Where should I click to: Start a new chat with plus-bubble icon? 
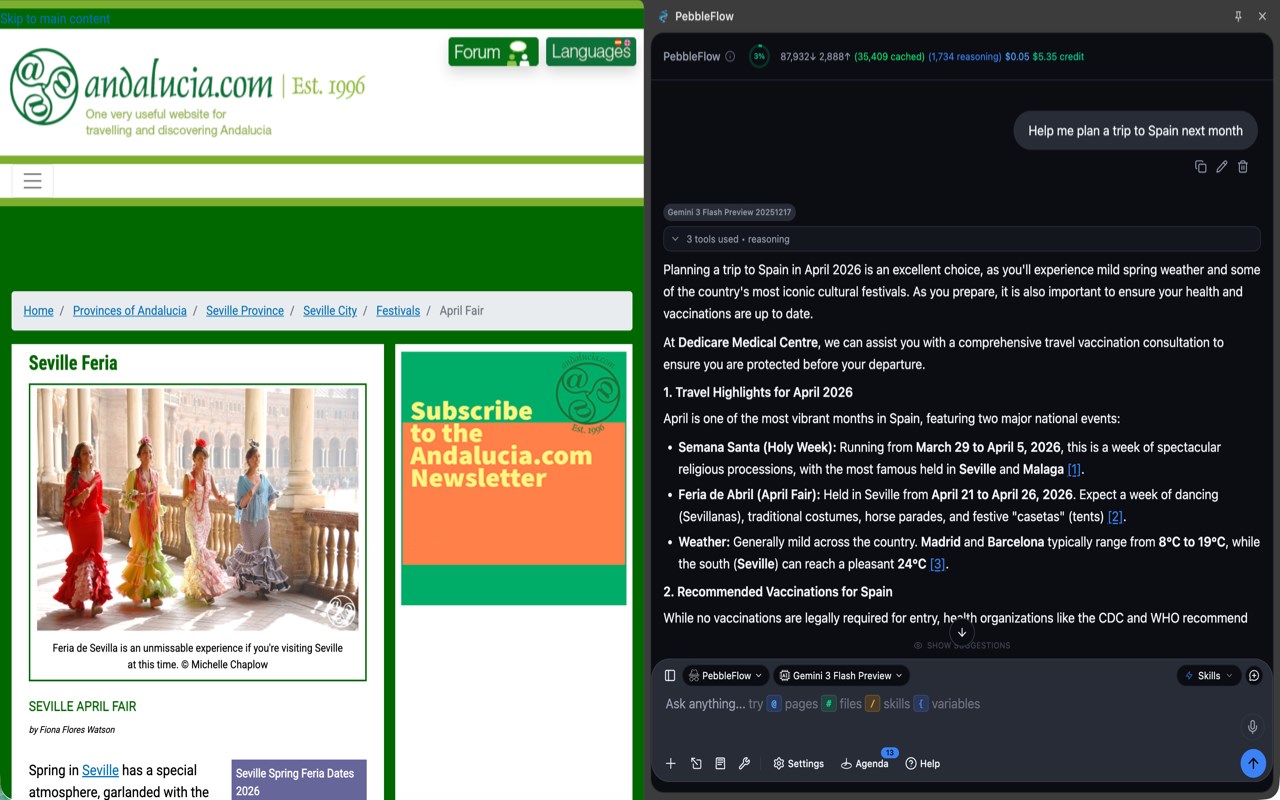(x=1254, y=676)
